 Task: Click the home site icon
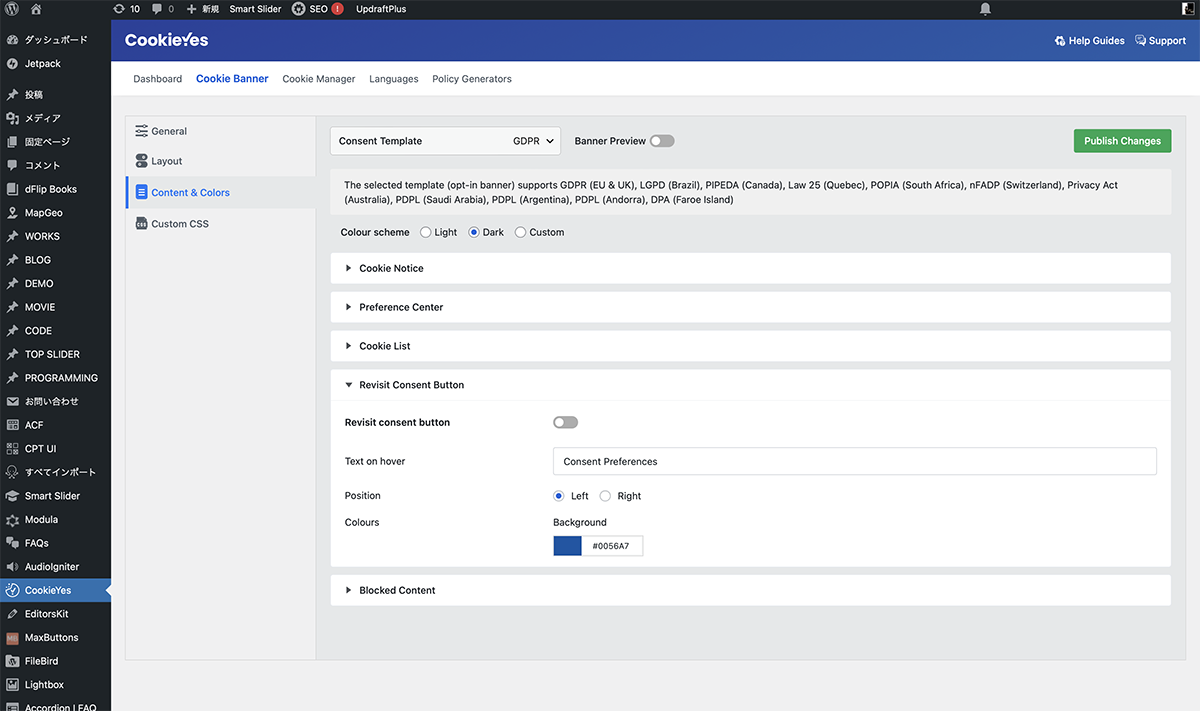[36, 9]
